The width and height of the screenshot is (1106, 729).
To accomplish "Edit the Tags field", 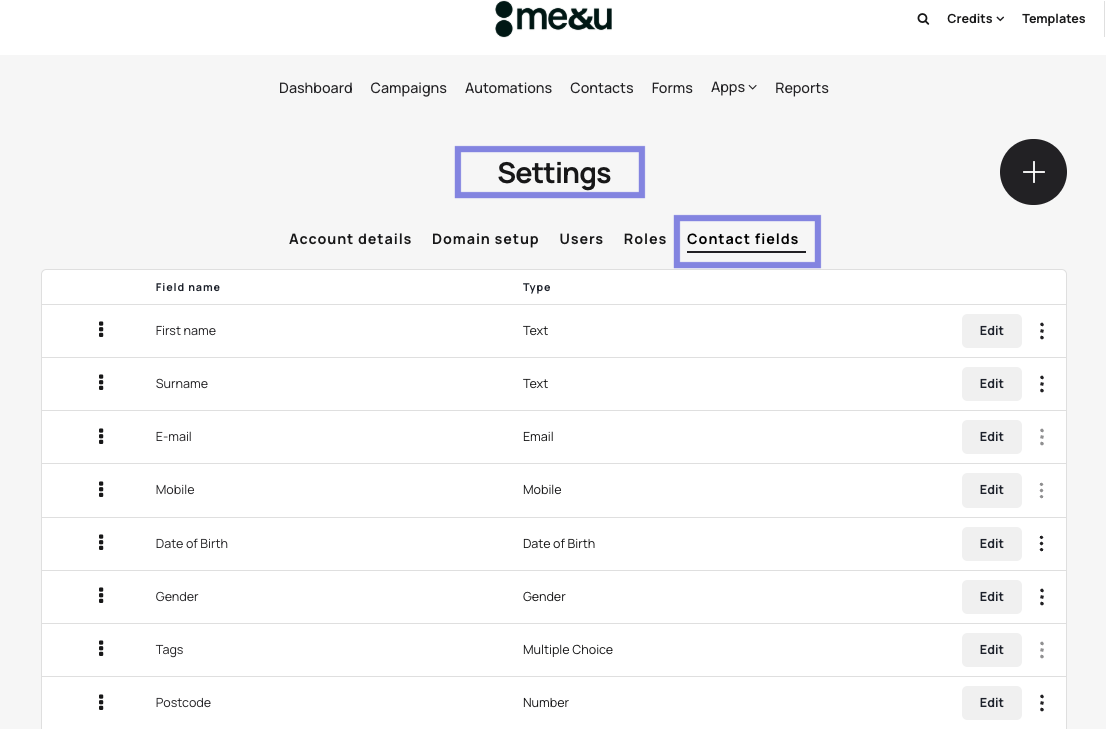I will tap(991, 650).
